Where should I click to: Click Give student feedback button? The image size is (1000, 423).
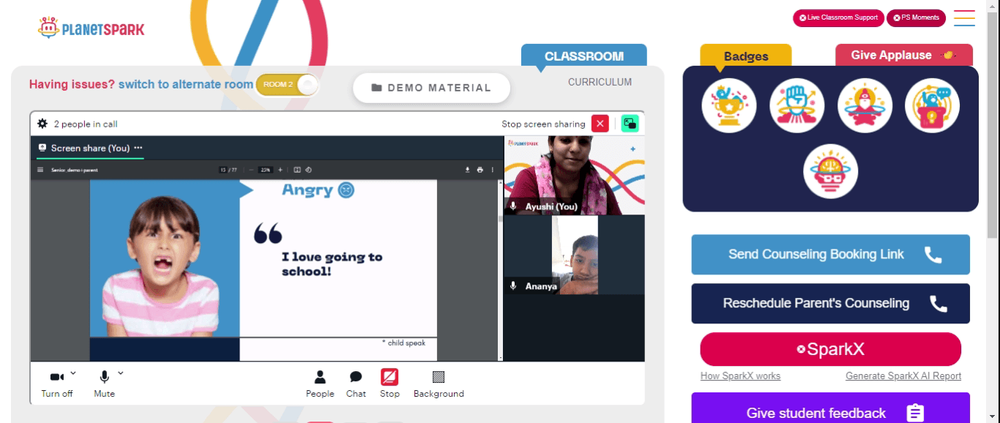[830, 408]
